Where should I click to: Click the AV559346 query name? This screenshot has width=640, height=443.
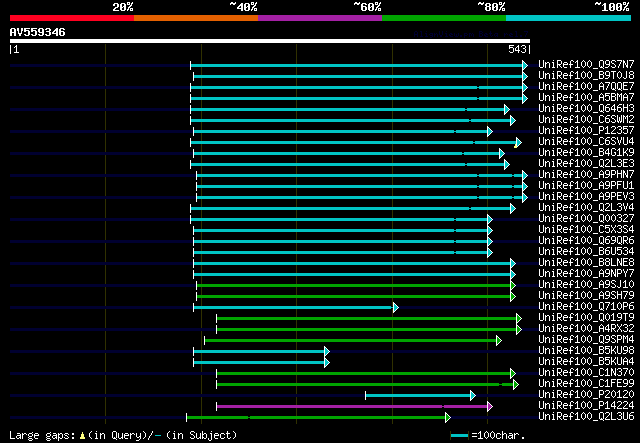pos(37,32)
